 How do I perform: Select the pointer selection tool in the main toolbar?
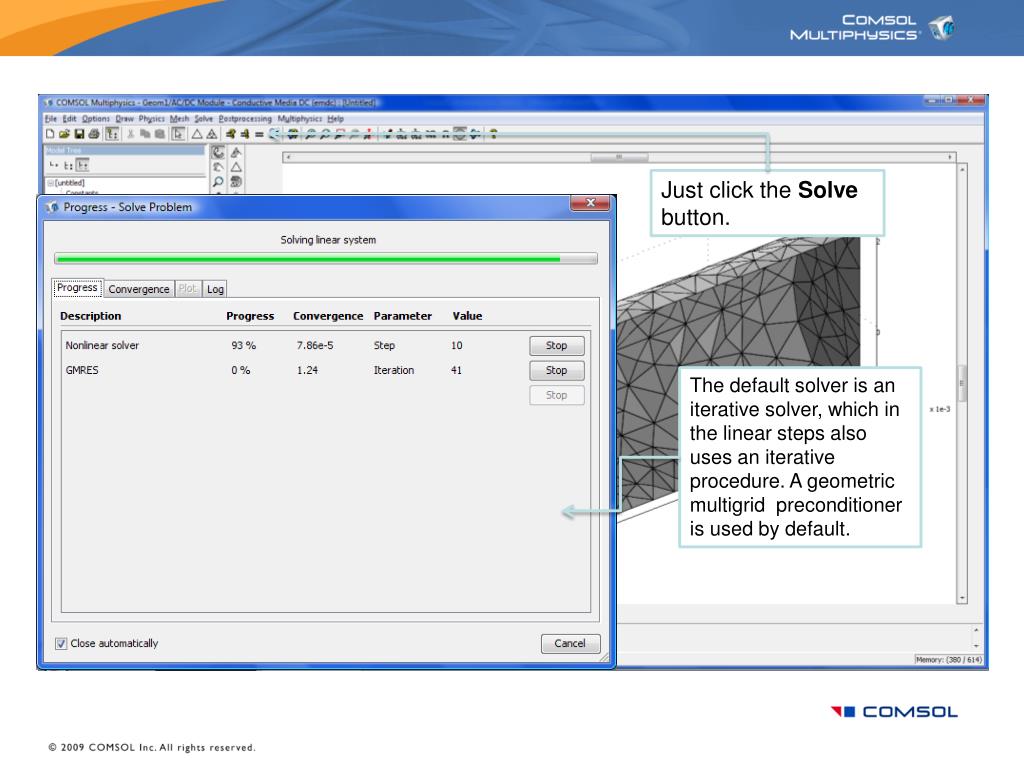point(178,135)
